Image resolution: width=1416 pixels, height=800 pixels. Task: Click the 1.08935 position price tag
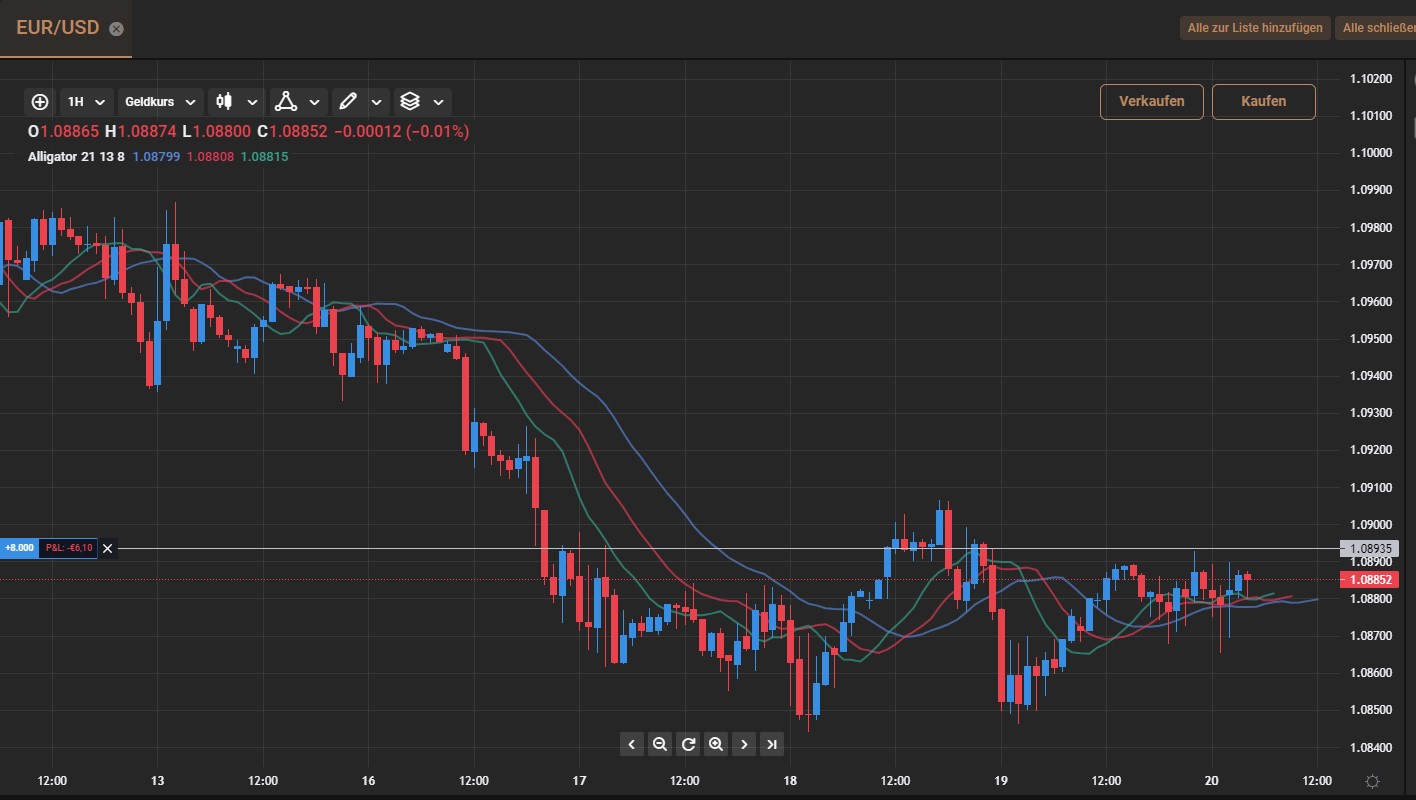(x=1369, y=549)
